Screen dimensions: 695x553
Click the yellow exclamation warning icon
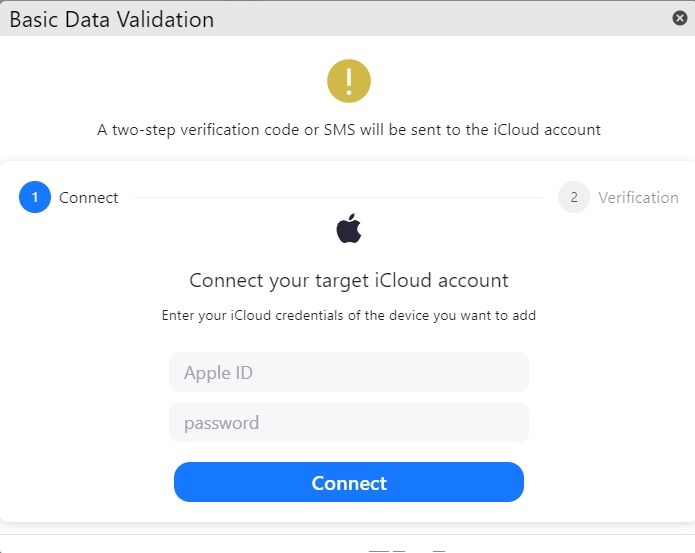pyautogui.click(x=349, y=81)
